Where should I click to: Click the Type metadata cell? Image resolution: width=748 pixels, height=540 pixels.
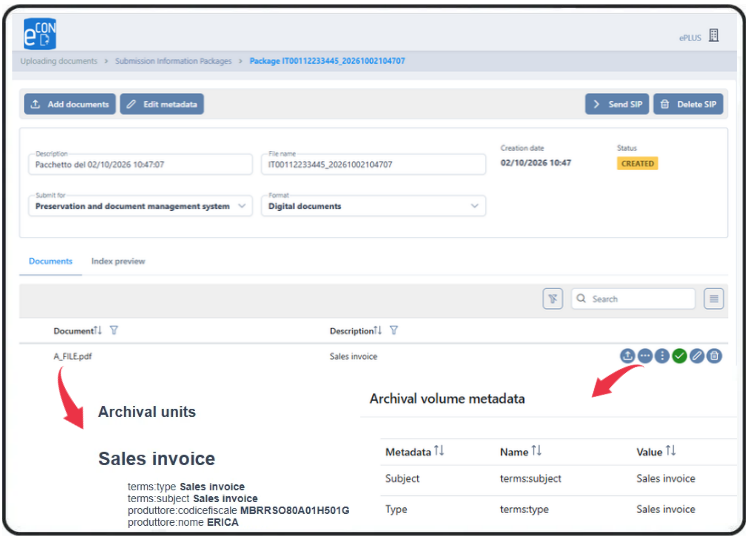[396, 509]
